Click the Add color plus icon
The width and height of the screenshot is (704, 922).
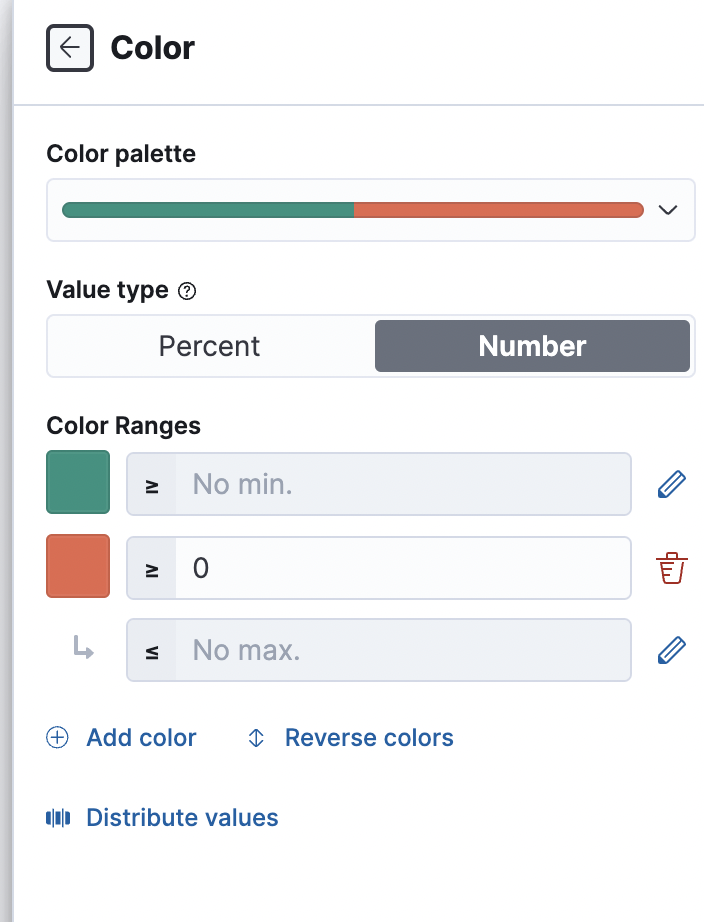58,738
